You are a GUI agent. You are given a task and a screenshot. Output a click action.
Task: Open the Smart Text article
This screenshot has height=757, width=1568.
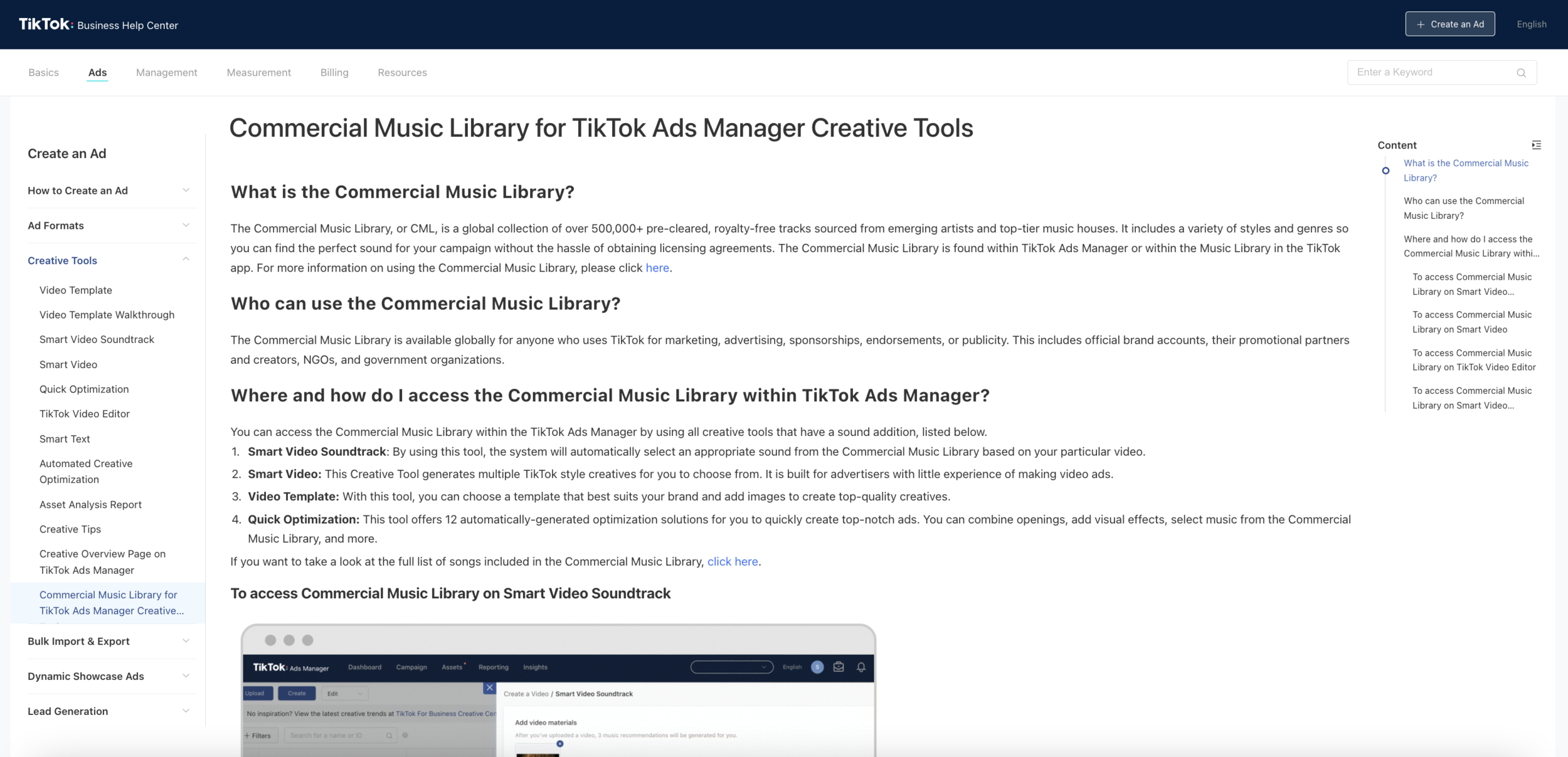pos(65,439)
